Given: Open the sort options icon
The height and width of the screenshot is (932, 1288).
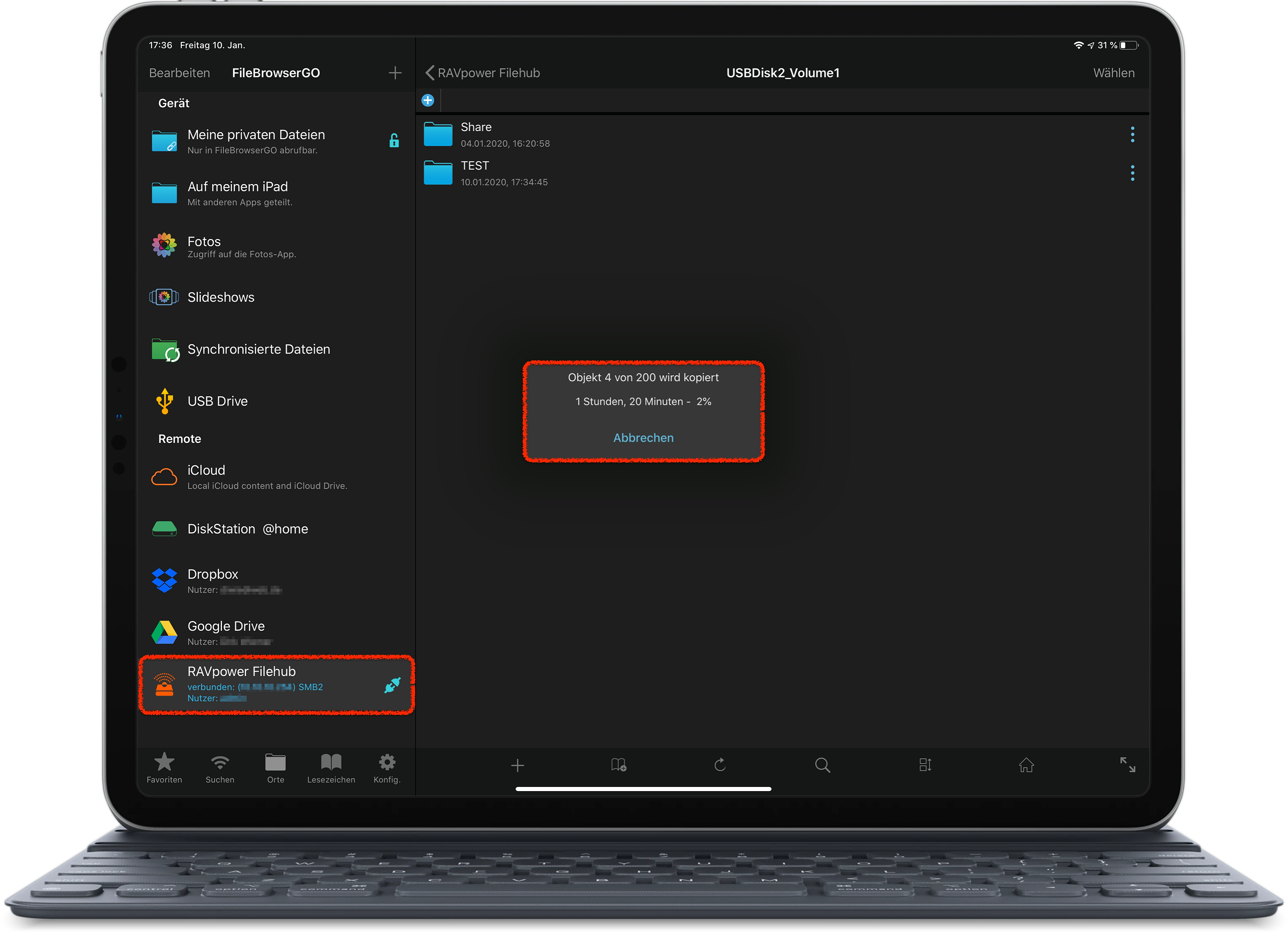Looking at the screenshot, I should pos(925,765).
